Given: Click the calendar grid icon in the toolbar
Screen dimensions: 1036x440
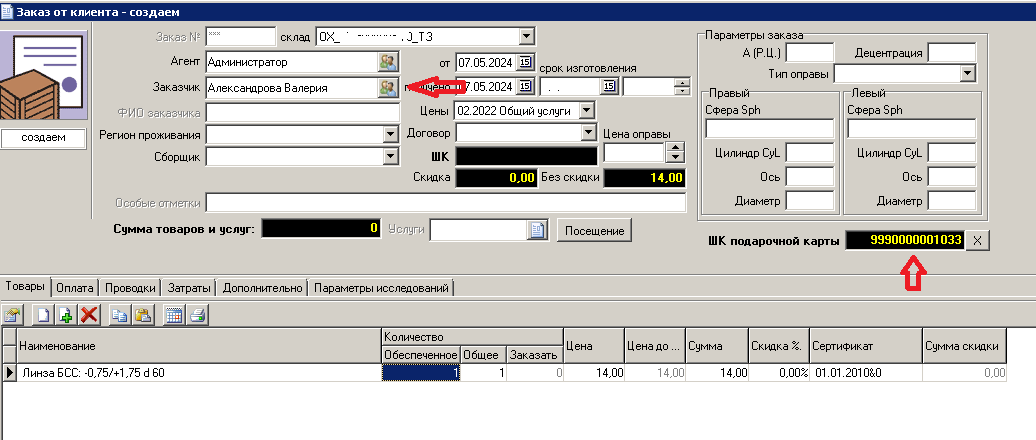Looking at the screenshot, I should pos(173,315).
